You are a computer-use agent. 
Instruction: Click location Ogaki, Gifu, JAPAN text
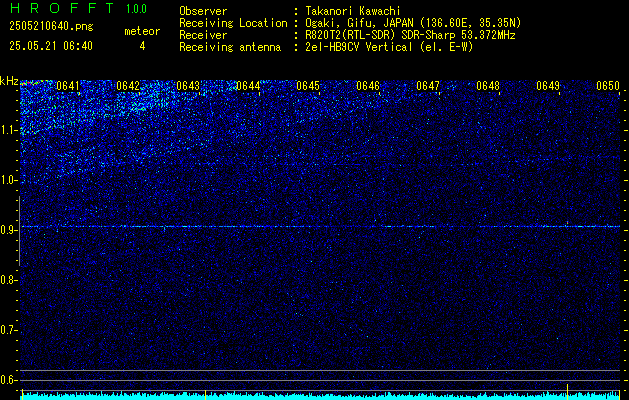413,23
